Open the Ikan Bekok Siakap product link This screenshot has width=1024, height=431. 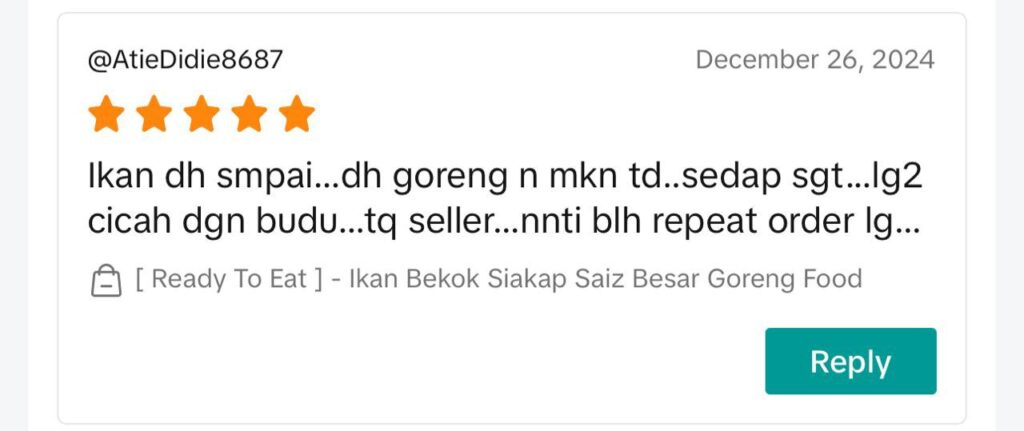point(498,279)
